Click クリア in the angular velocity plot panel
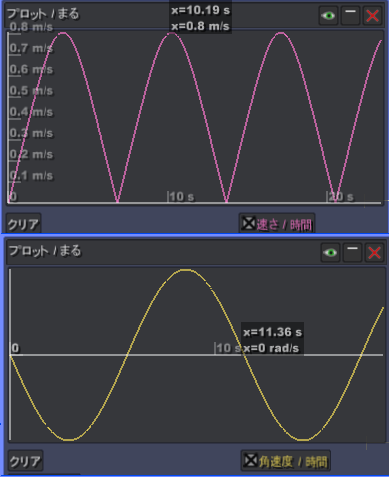389x477 pixels. [x=25, y=461]
